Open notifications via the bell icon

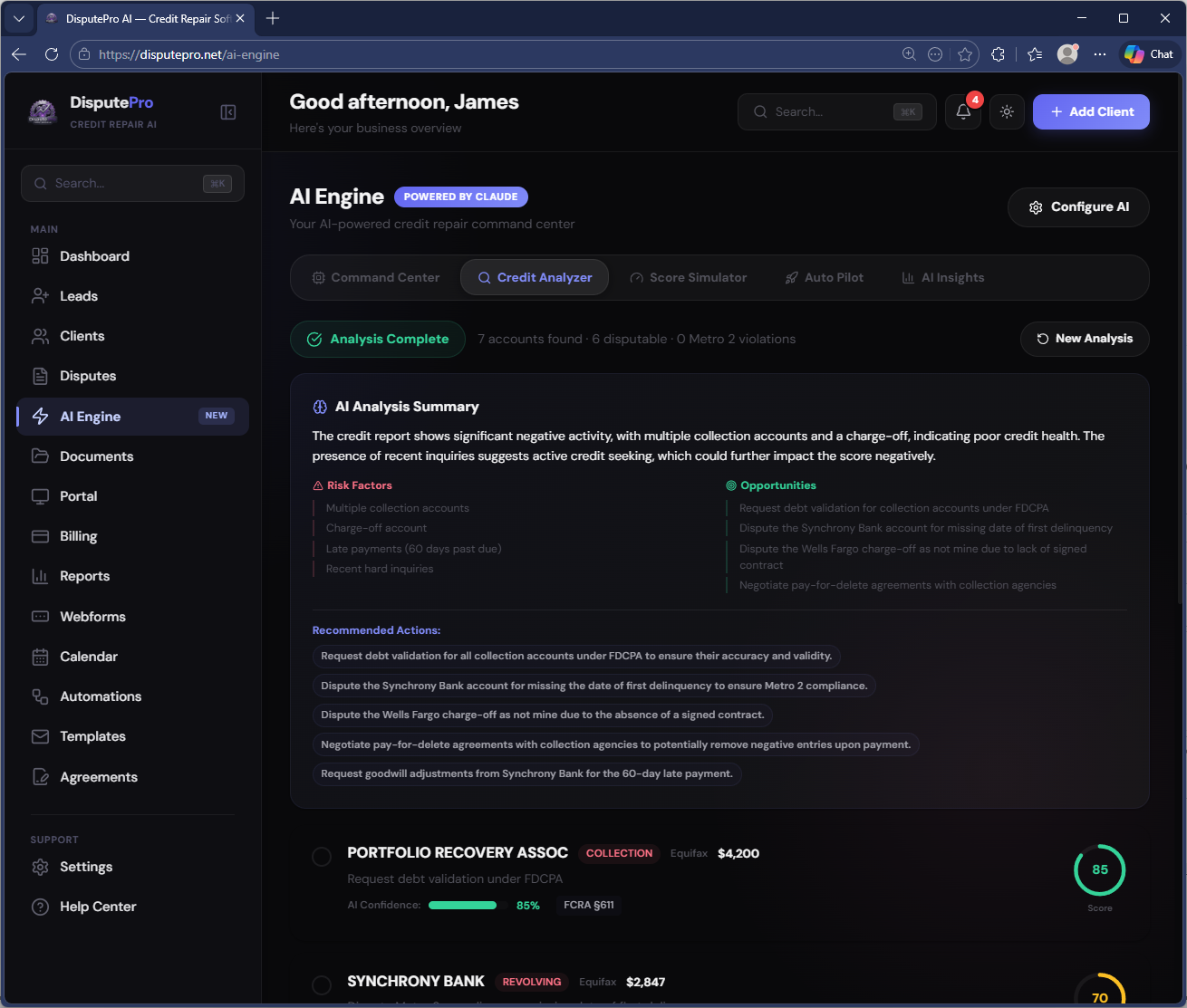tap(962, 111)
